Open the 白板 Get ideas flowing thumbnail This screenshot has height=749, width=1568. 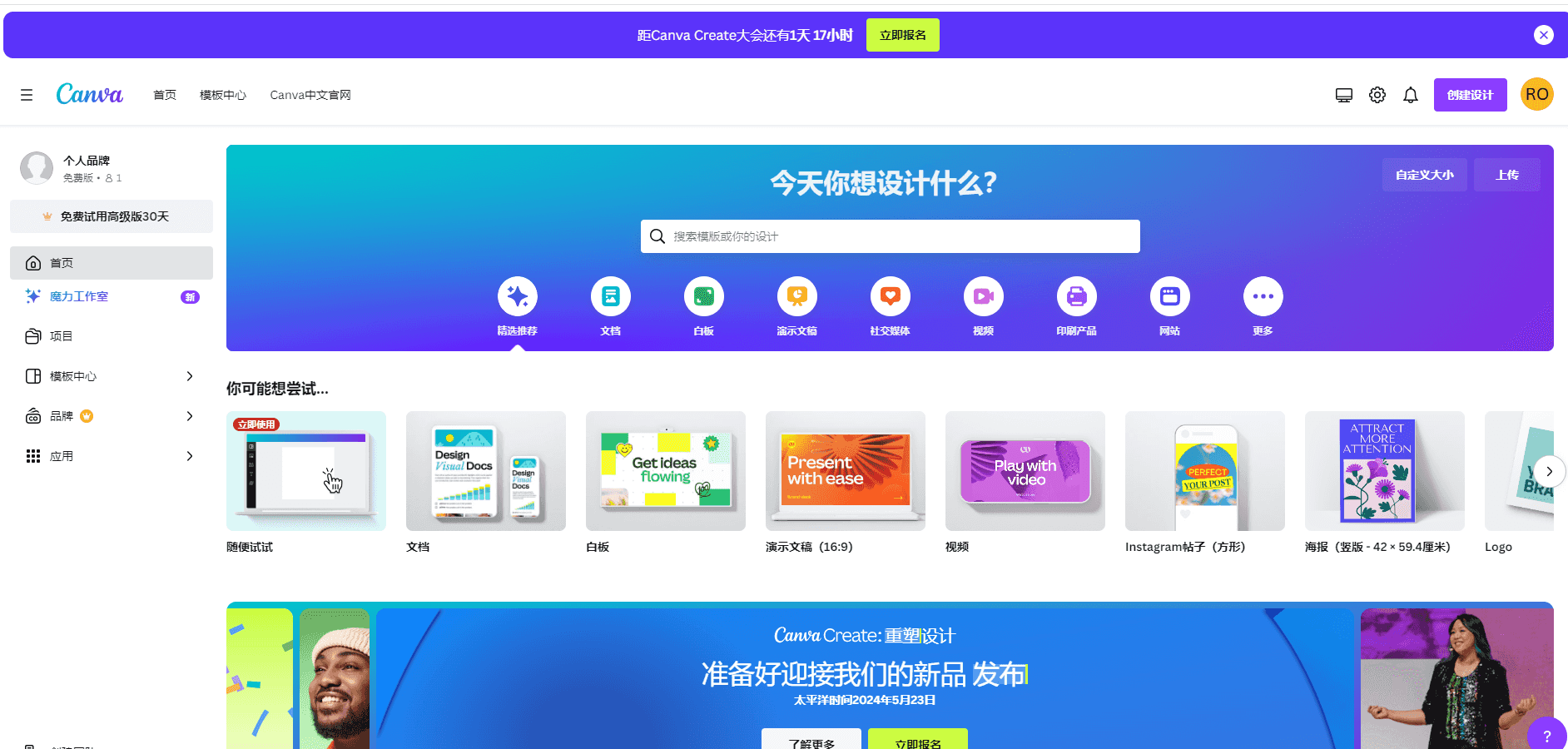[666, 471]
